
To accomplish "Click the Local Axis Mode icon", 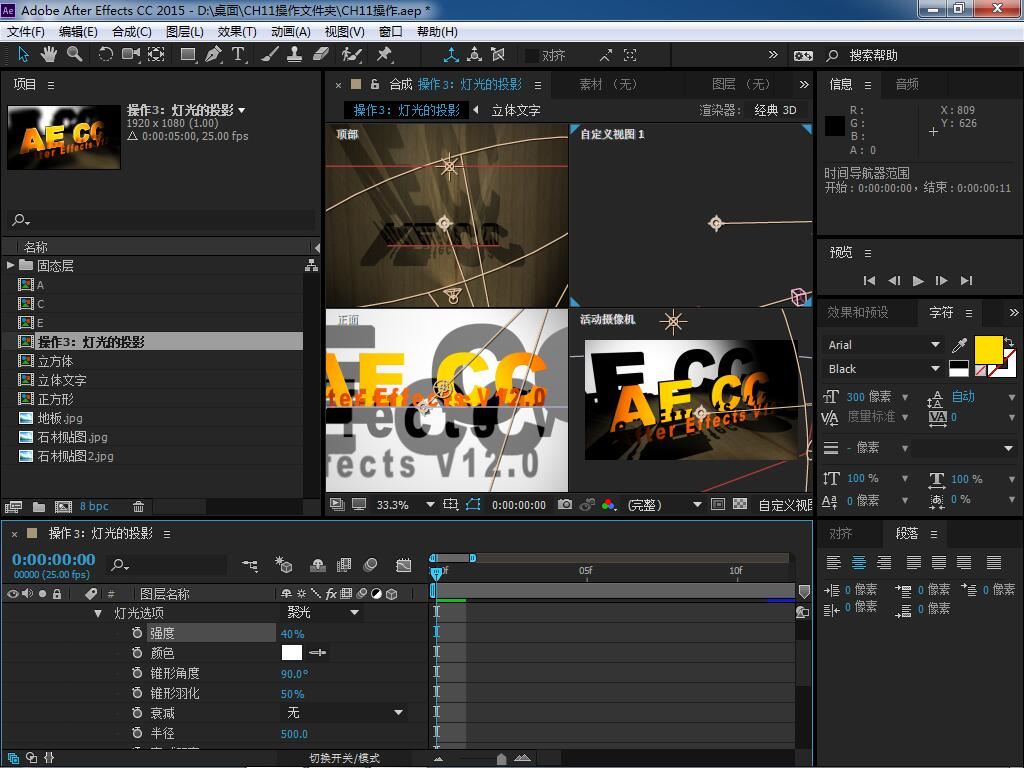I will (x=451, y=55).
